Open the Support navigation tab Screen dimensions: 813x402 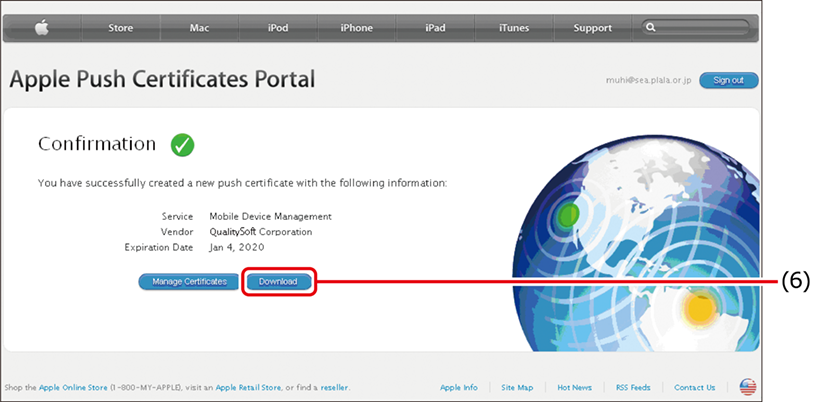coord(593,28)
